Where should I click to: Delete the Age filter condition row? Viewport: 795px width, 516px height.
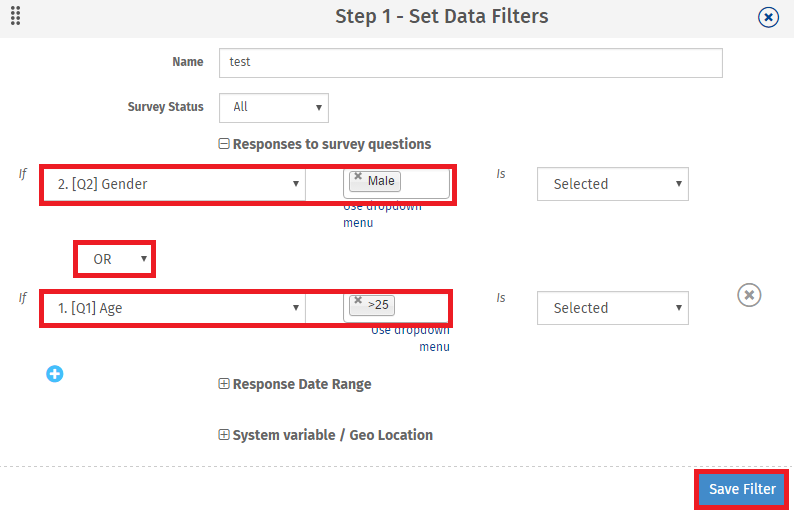tap(749, 294)
